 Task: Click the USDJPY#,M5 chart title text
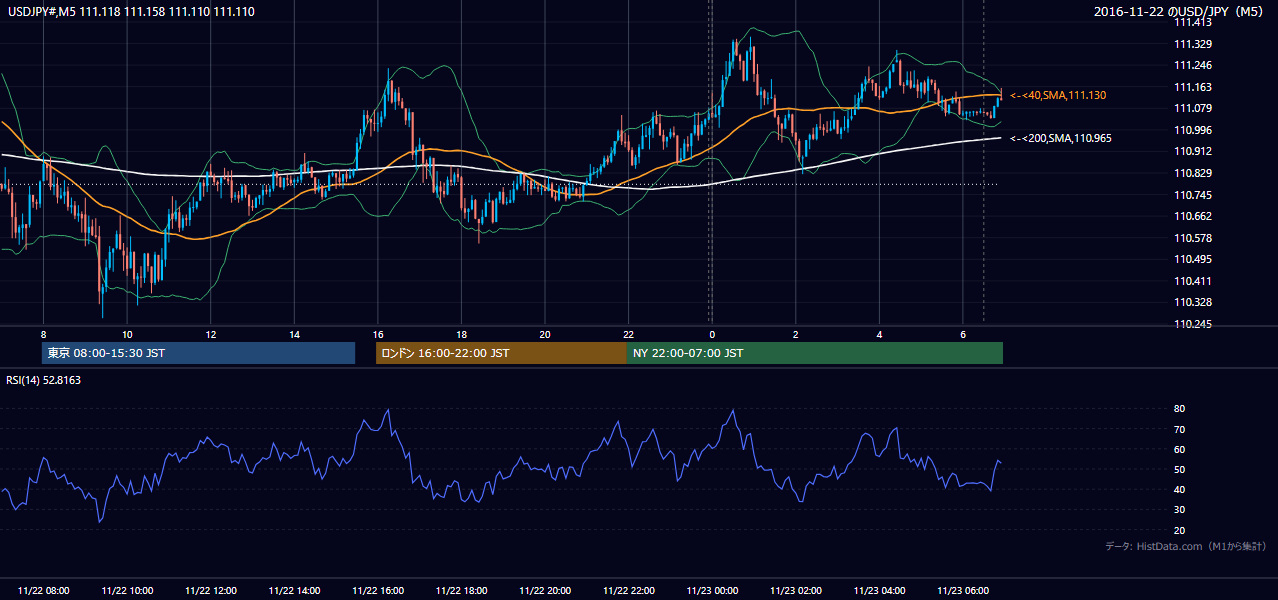click(x=131, y=10)
